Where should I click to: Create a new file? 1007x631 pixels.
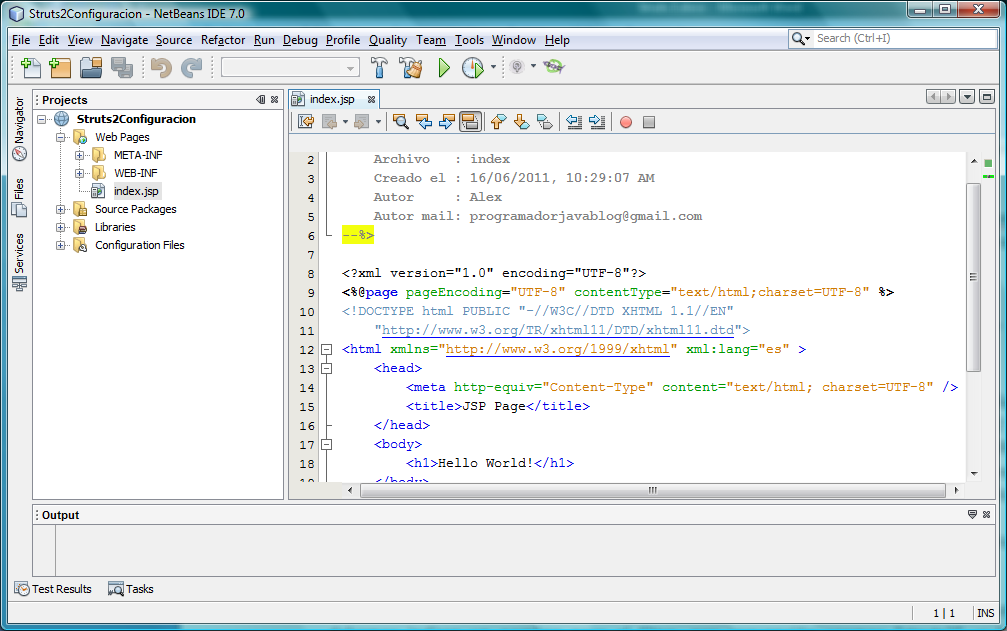click(30, 67)
